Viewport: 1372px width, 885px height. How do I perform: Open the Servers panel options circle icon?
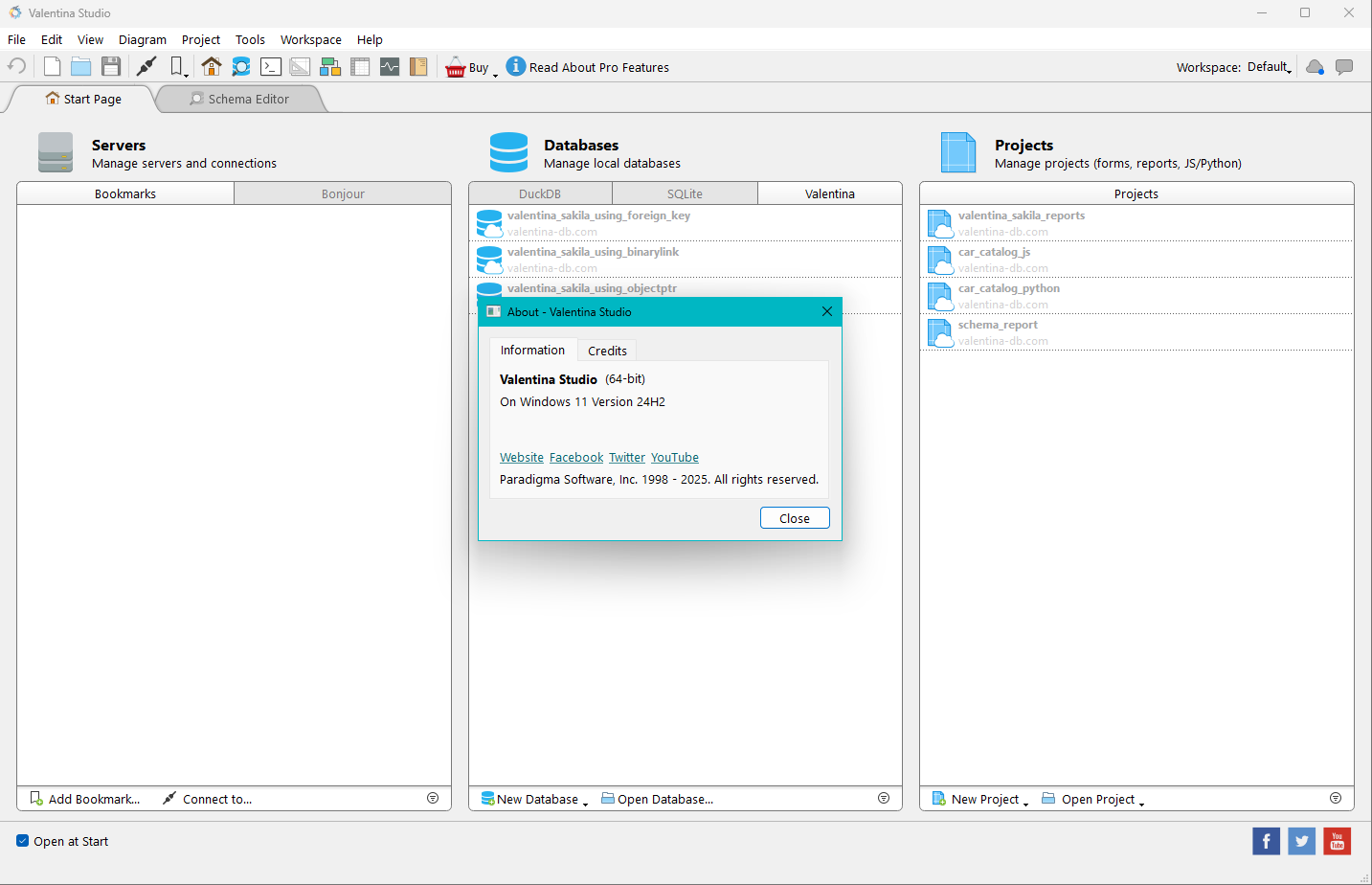433,798
